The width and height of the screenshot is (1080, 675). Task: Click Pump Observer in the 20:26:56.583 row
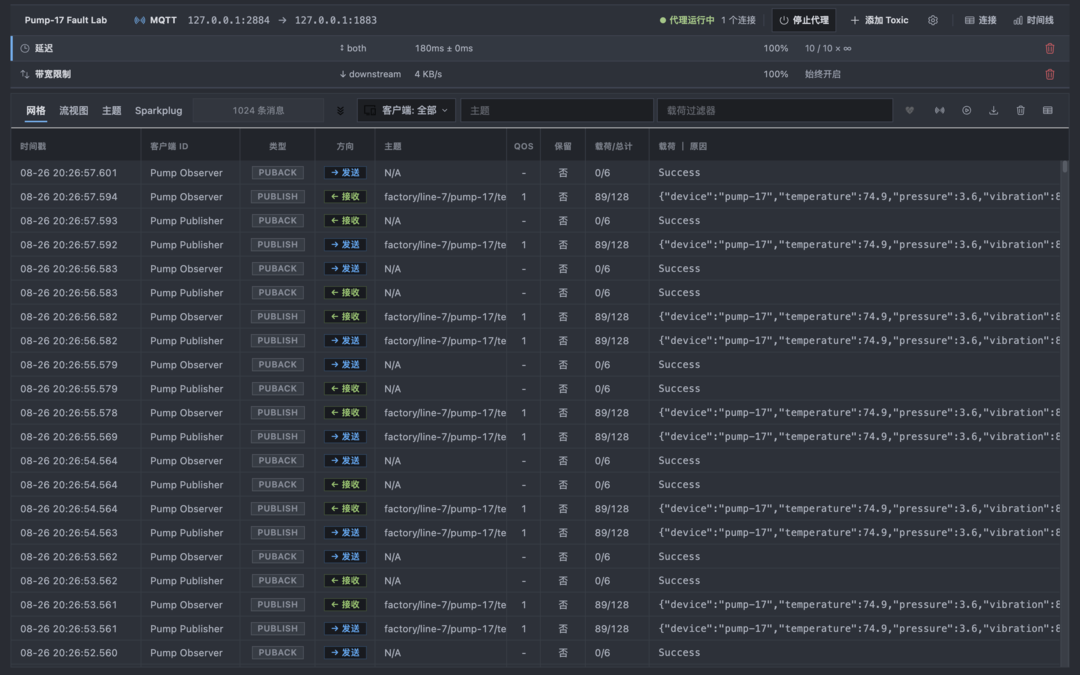[x=186, y=269]
